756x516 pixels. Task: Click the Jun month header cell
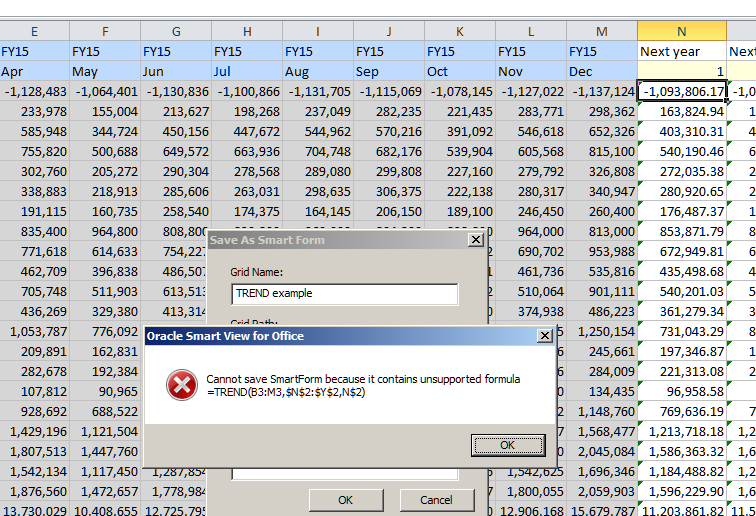pyautogui.click(x=176, y=71)
